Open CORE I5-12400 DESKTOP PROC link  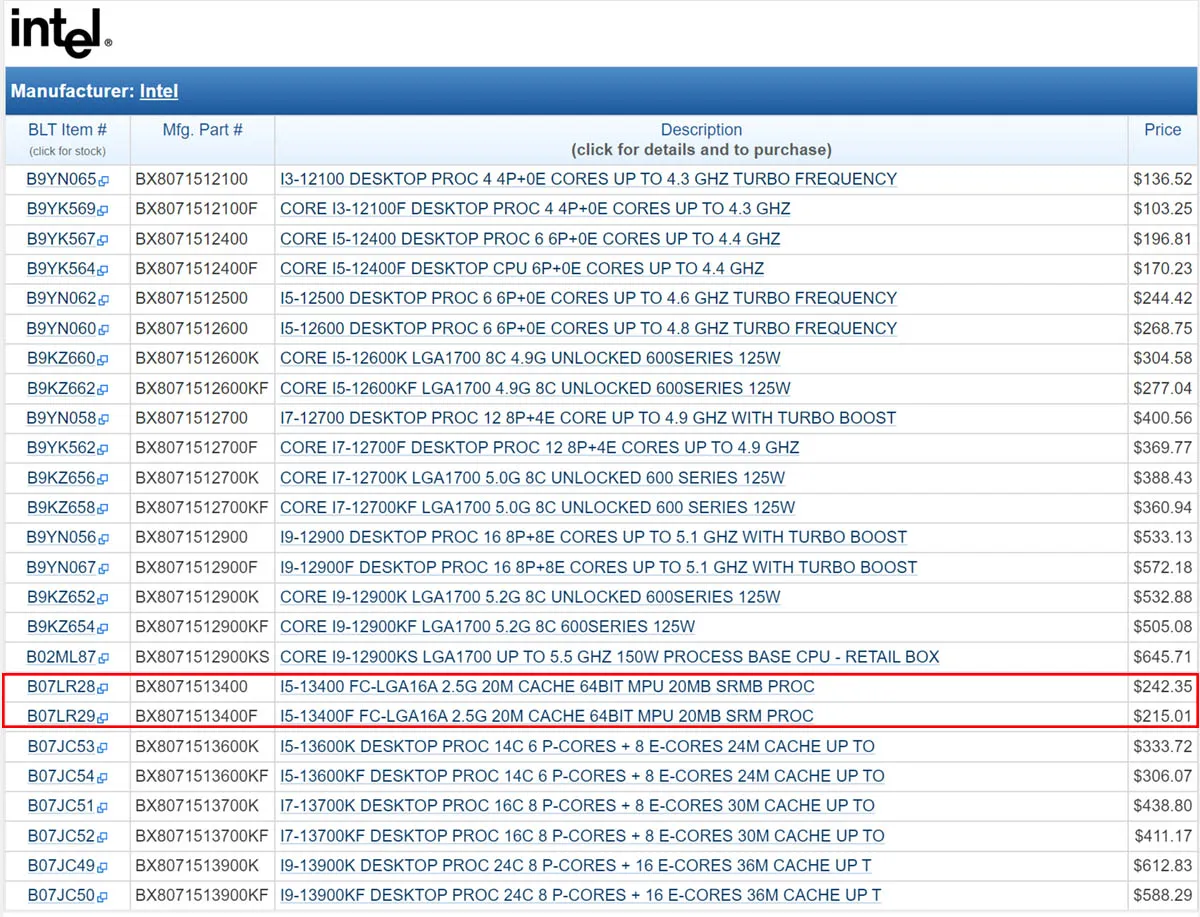point(530,239)
